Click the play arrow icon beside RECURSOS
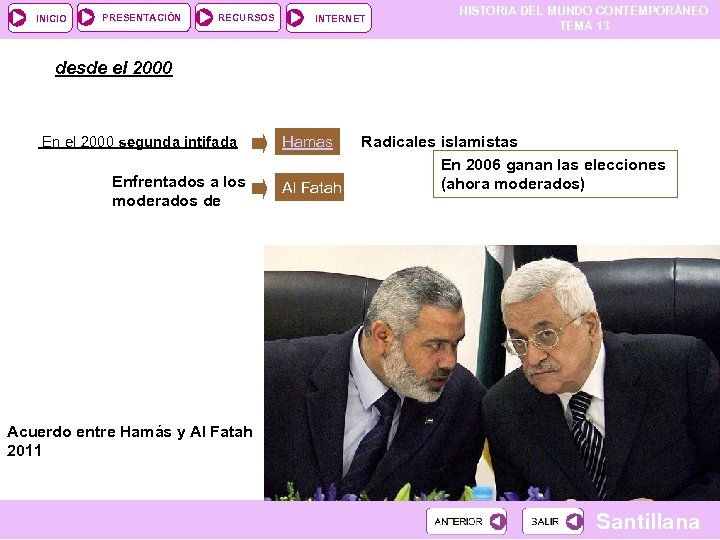The height and width of the screenshot is (540, 720). click(204, 17)
